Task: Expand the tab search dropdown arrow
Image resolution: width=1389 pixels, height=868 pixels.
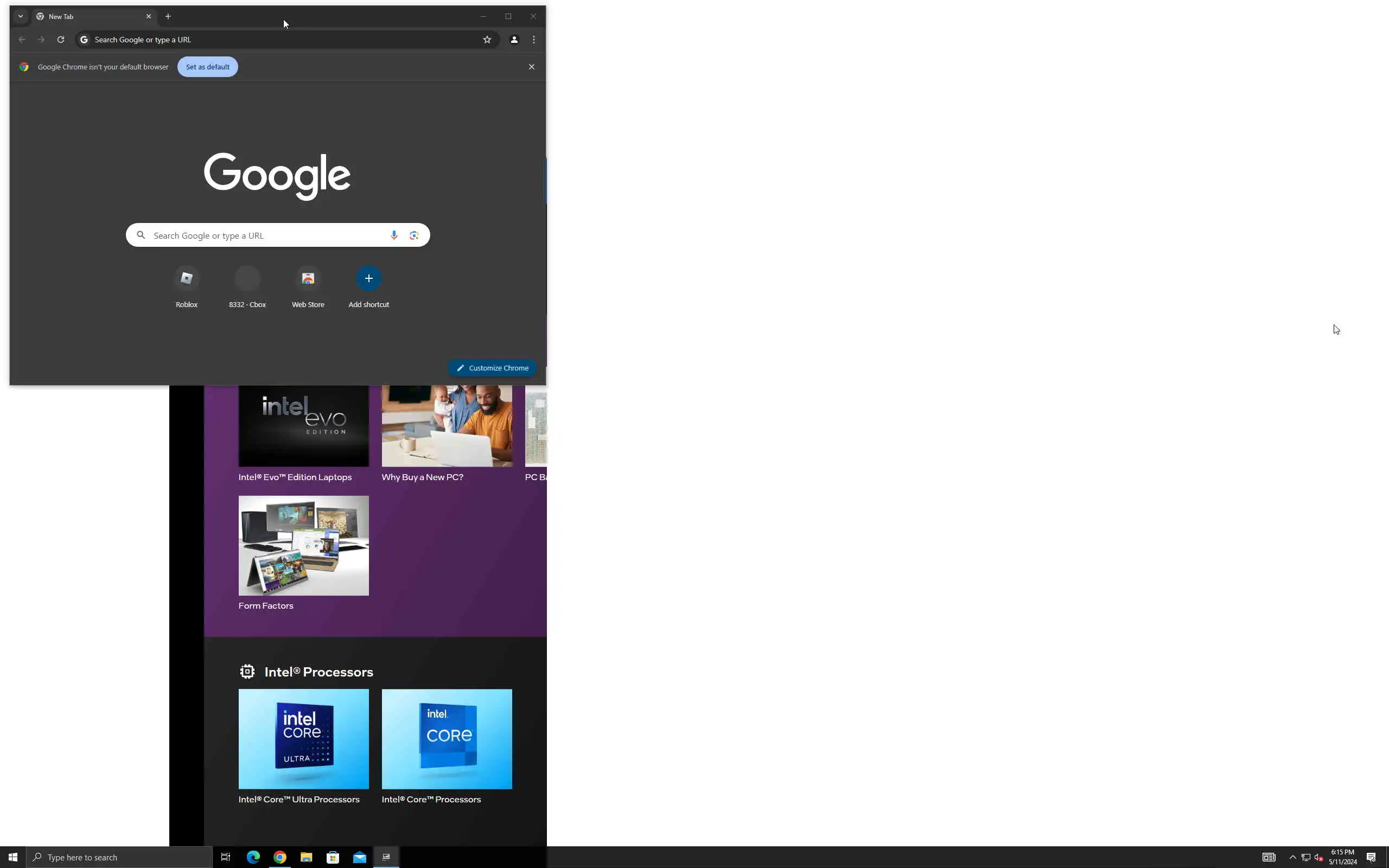Action: (21, 17)
